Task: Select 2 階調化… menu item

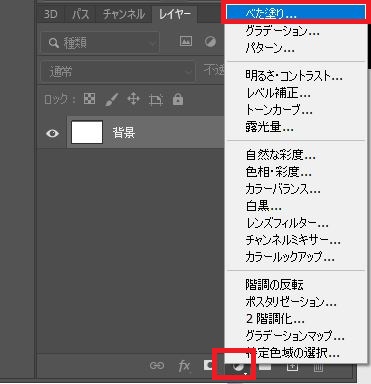Action: pos(296,319)
